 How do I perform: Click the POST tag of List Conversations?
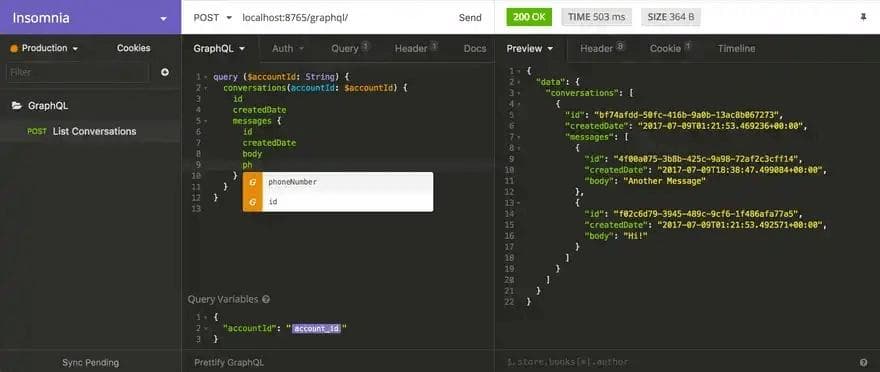pos(36,132)
